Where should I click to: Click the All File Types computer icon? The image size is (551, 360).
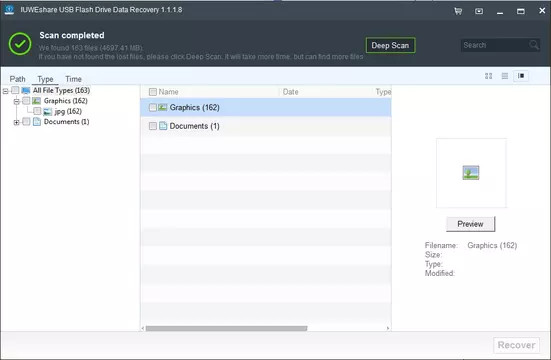pos(26,91)
